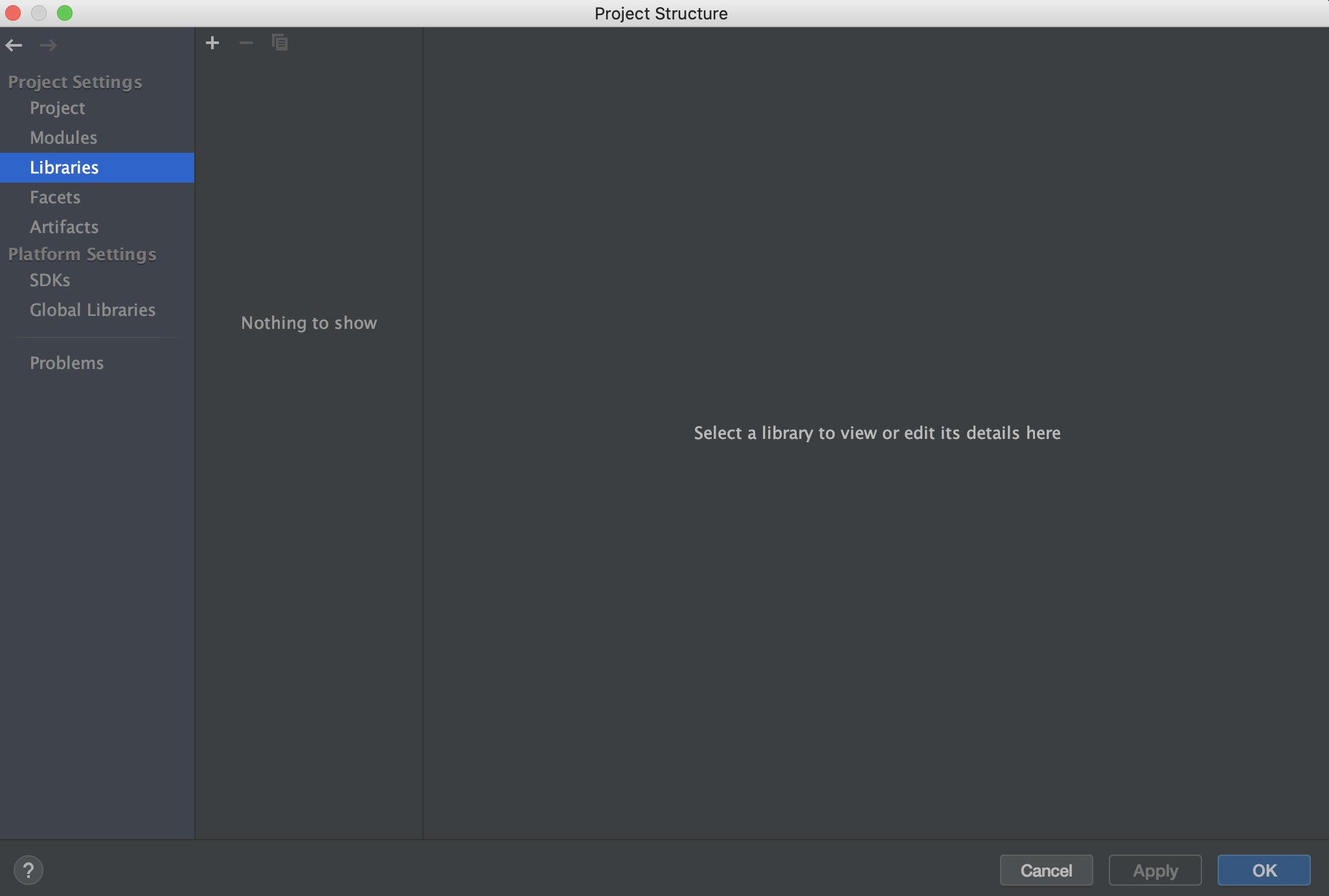Select the Libraries sidebar item
The height and width of the screenshot is (896, 1329).
[64, 168]
